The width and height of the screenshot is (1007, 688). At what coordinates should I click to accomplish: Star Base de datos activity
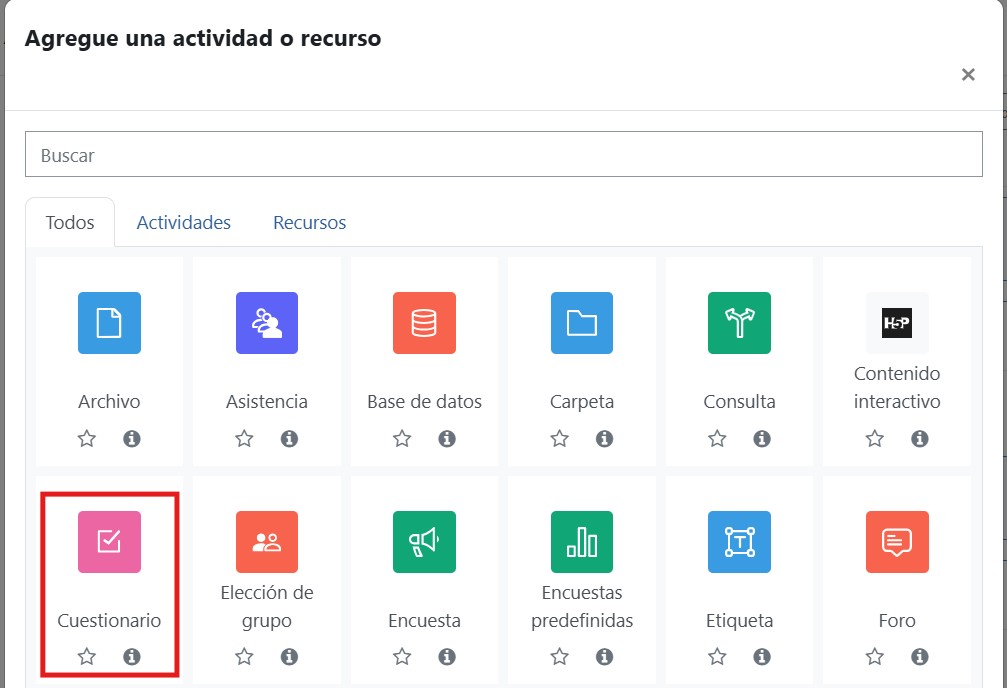pyautogui.click(x=402, y=439)
